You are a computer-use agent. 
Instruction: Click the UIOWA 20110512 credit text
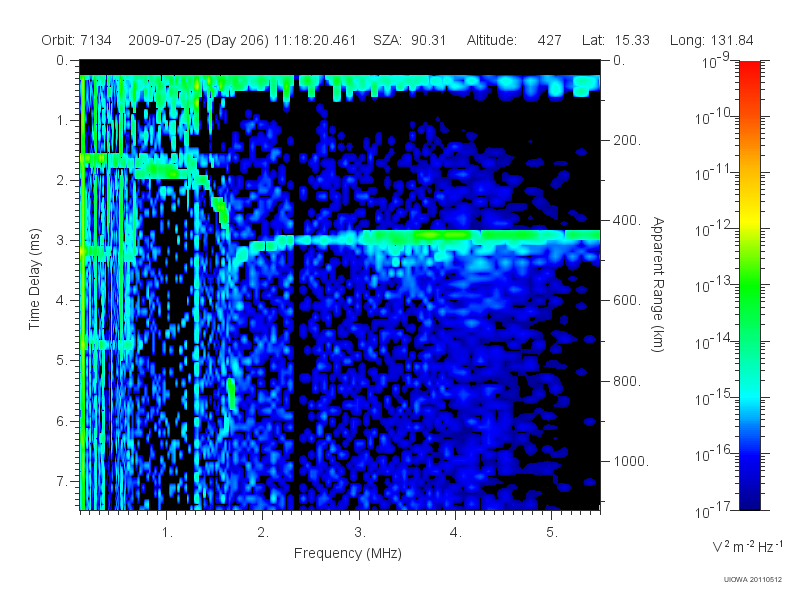[753, 580]
